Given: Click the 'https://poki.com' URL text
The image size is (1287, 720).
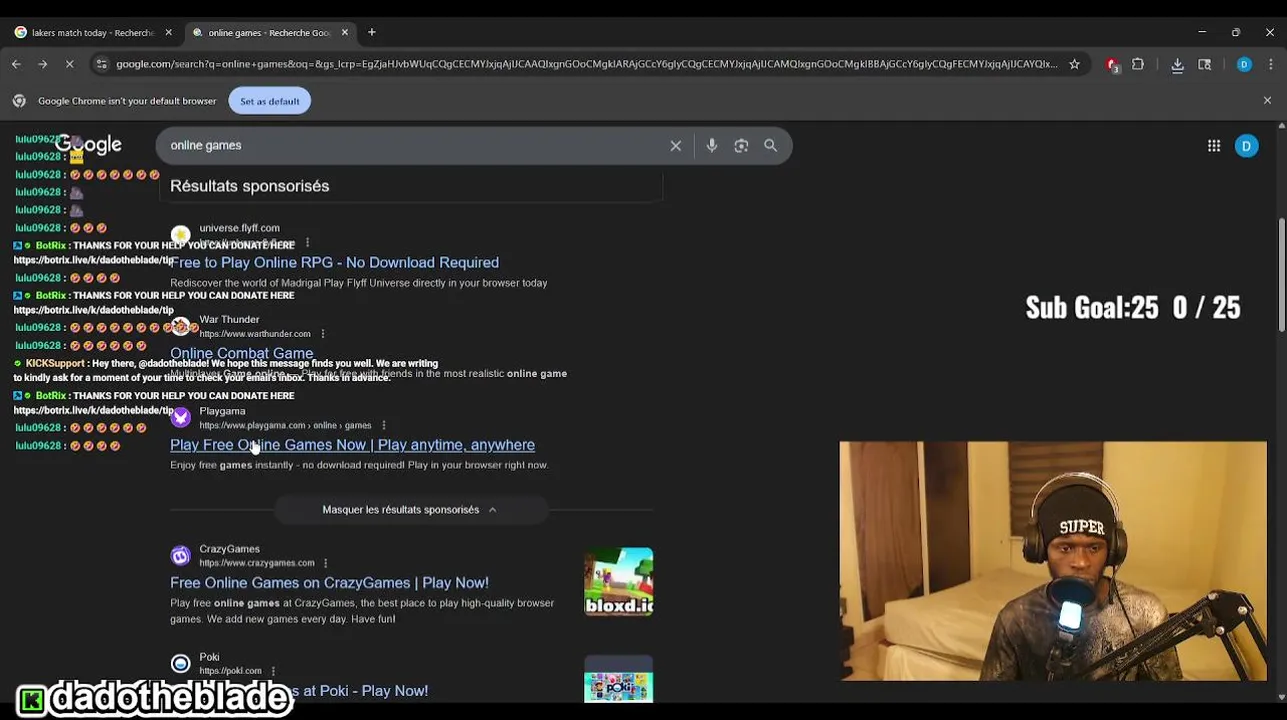Looking at the screenshot, I should click(230, 671).
